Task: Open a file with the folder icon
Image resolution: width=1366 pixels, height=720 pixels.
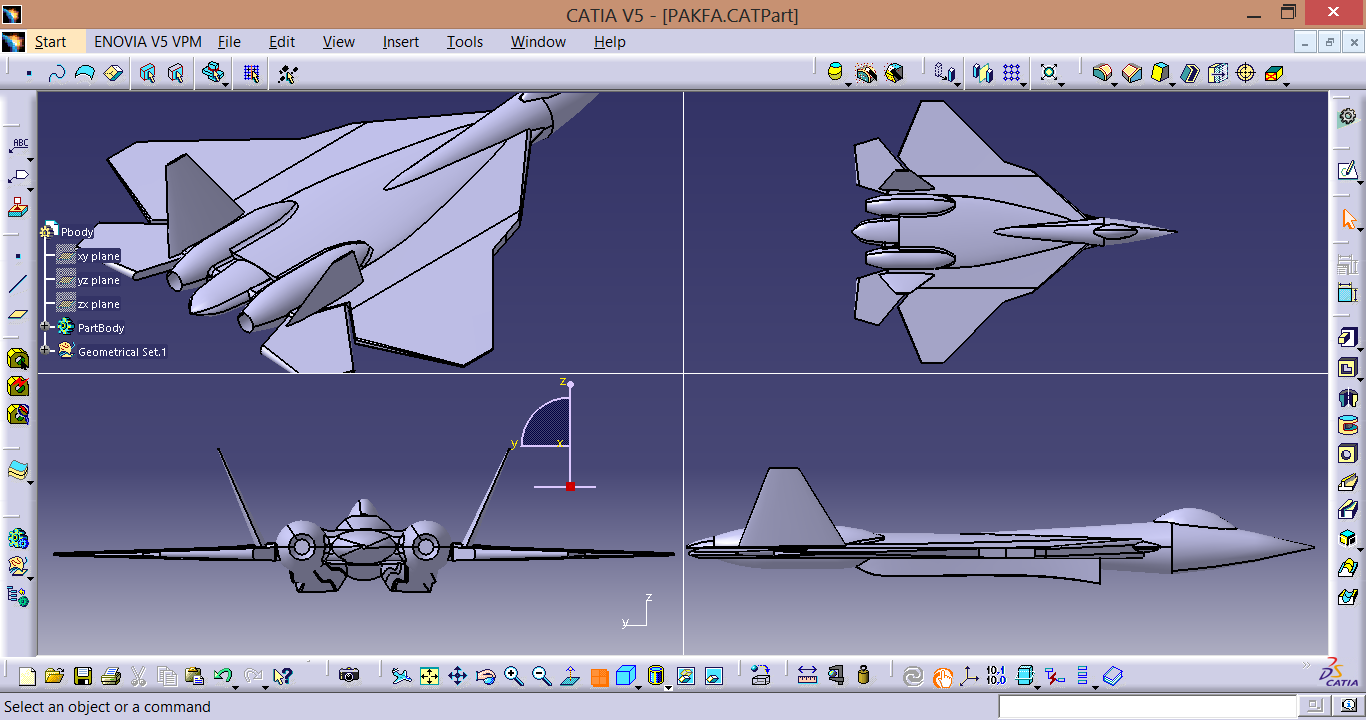Action: 54,676
